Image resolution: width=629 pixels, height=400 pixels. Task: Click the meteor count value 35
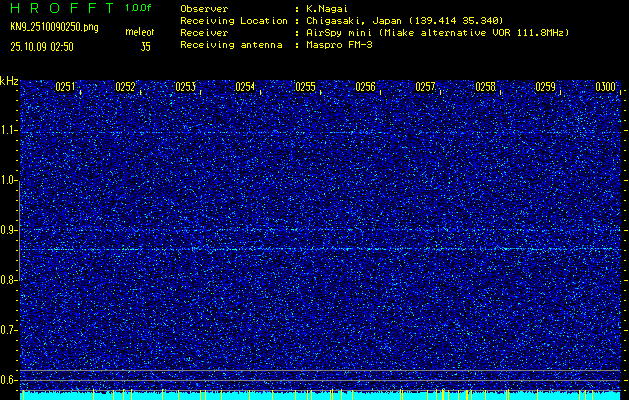click(145, 46)
